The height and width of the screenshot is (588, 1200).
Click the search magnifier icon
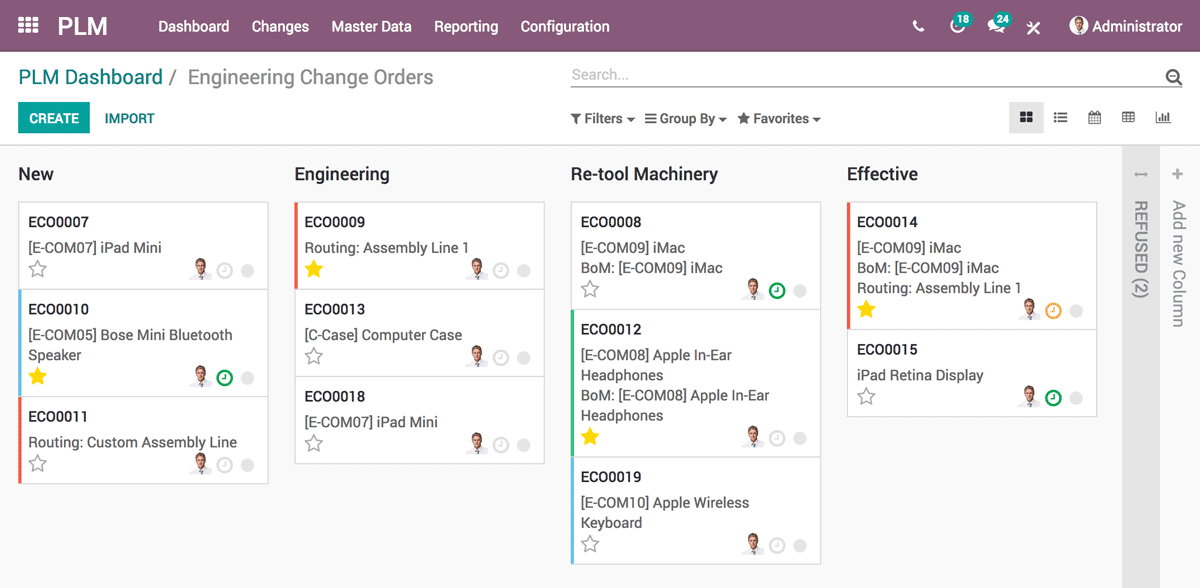1172,75
